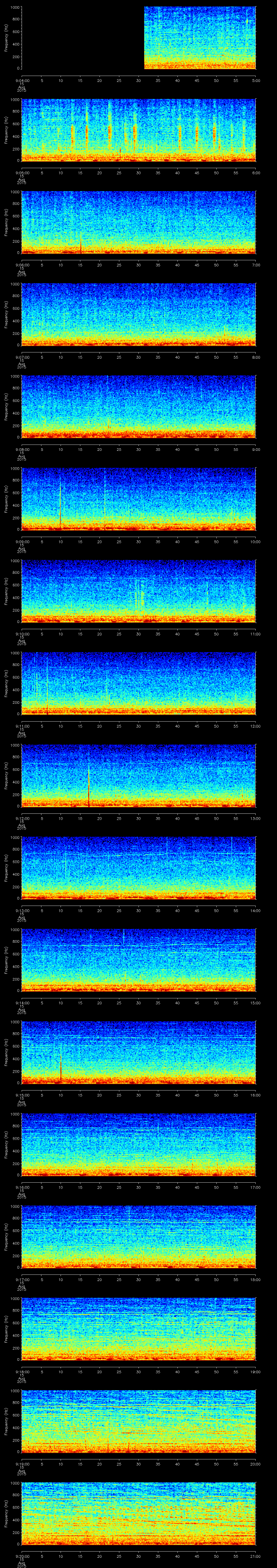
Task: Click the '11:00' end time label
Action: click(256, 634)
